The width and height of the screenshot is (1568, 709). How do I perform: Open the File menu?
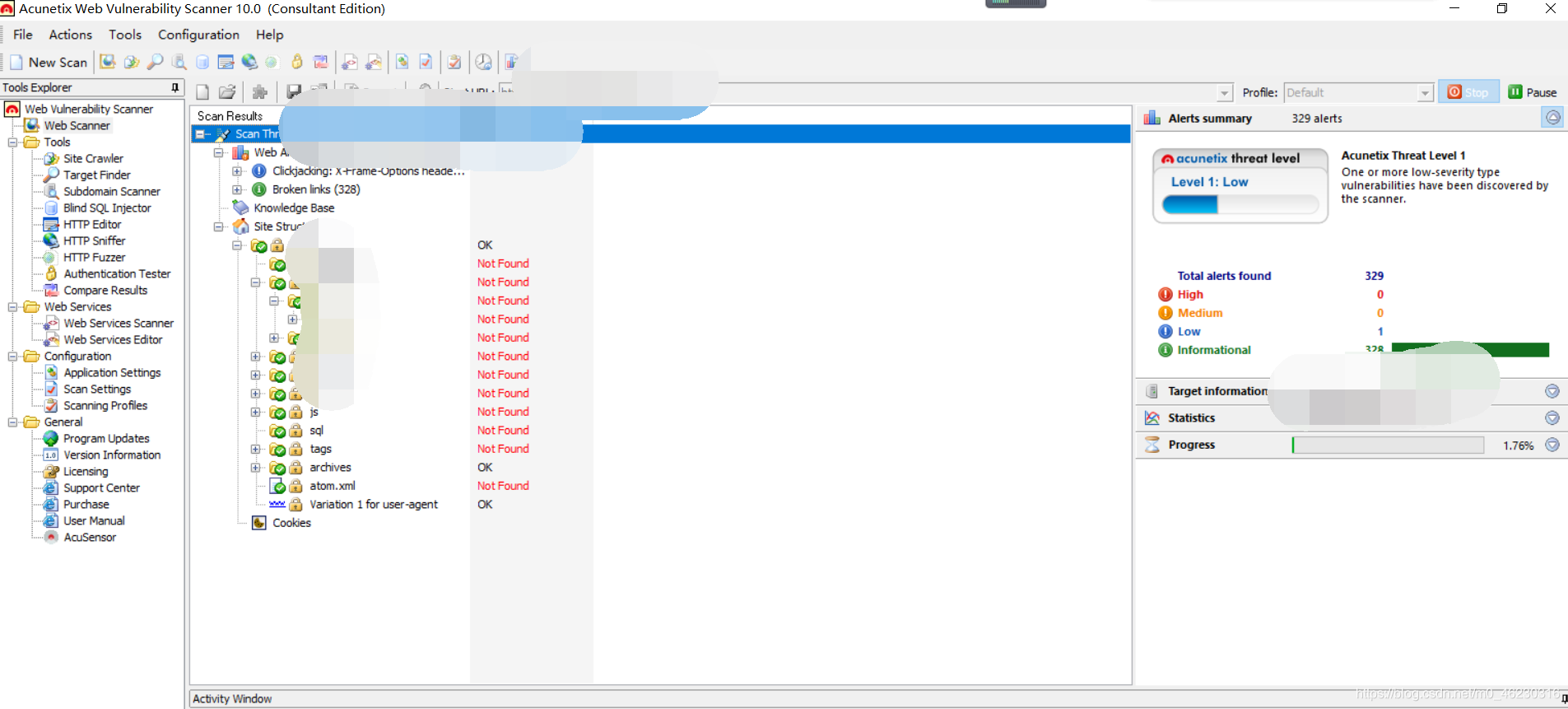pyautogui.click(x=23, y=35)
